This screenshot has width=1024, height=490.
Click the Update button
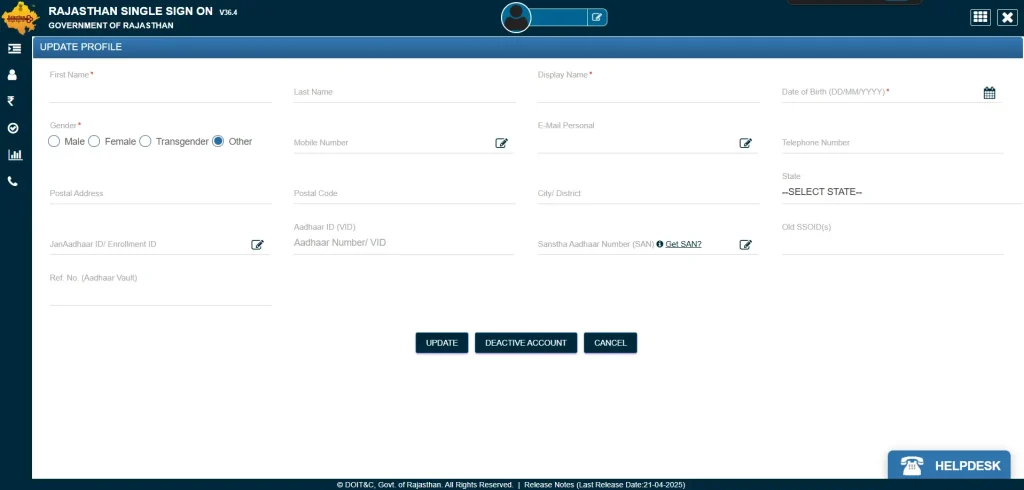[x=441, y=343]
